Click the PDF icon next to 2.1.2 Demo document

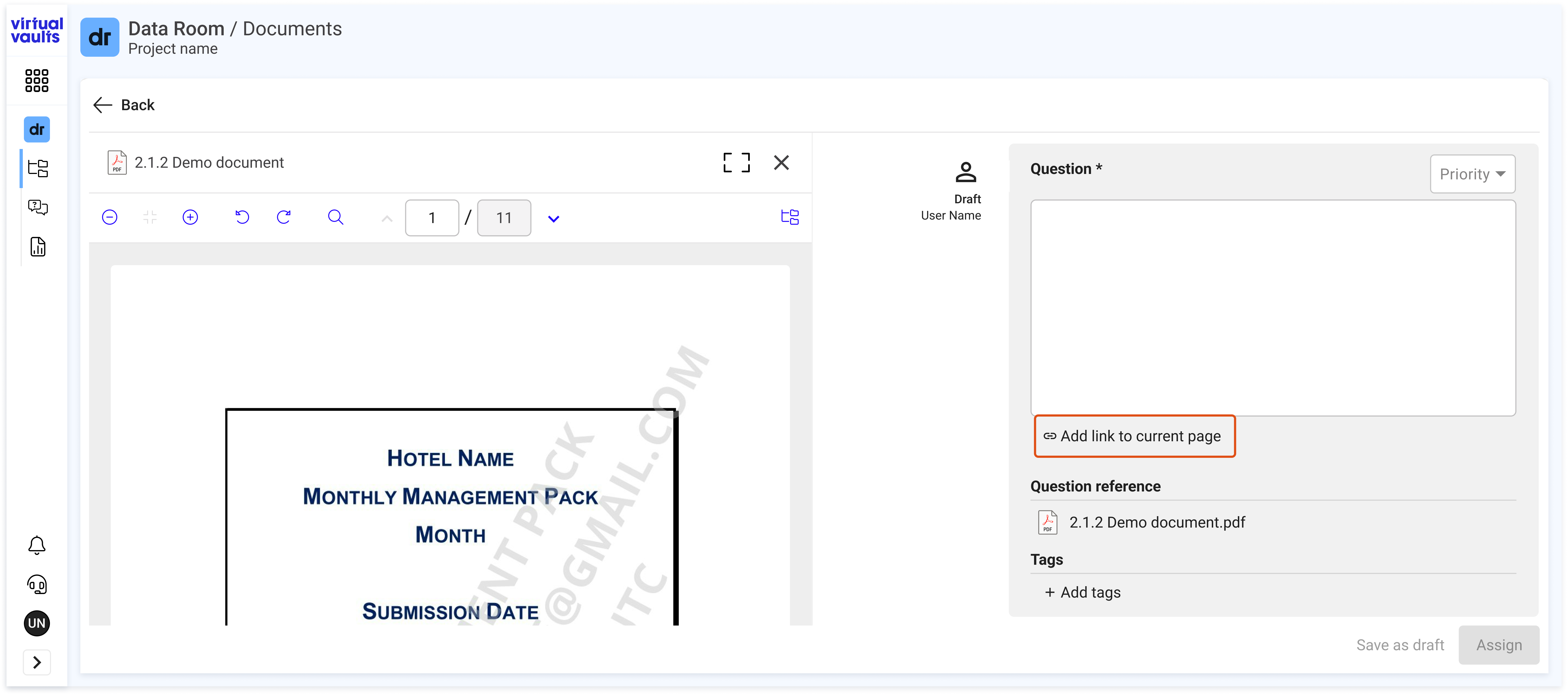click(117, 163)
